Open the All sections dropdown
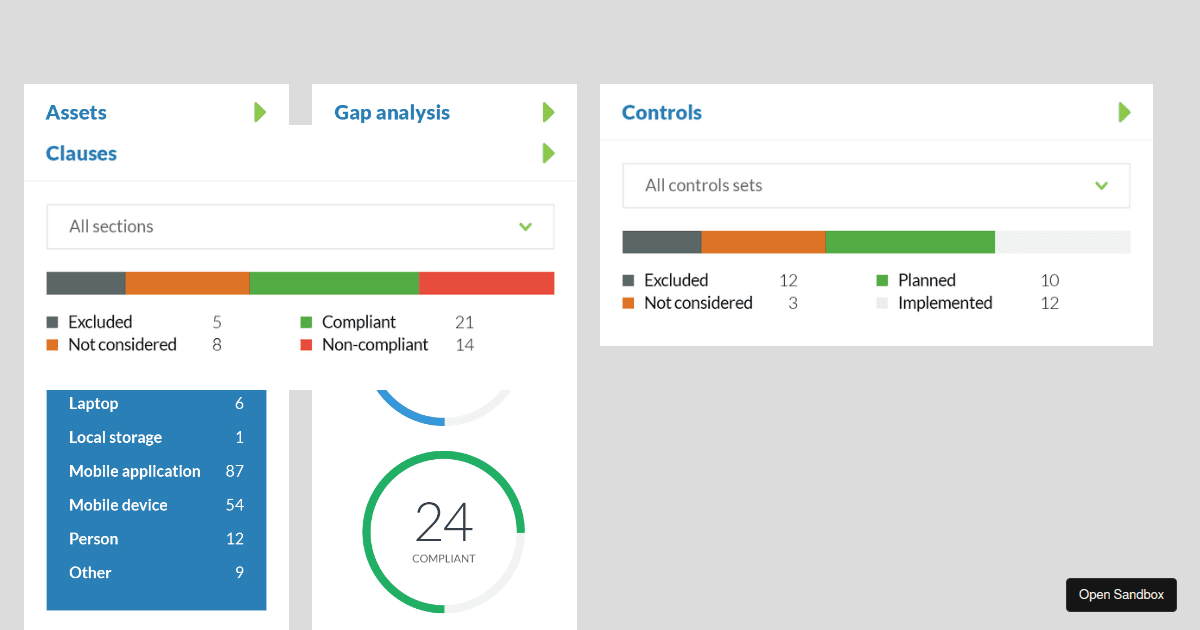 [x=300, y=227]
